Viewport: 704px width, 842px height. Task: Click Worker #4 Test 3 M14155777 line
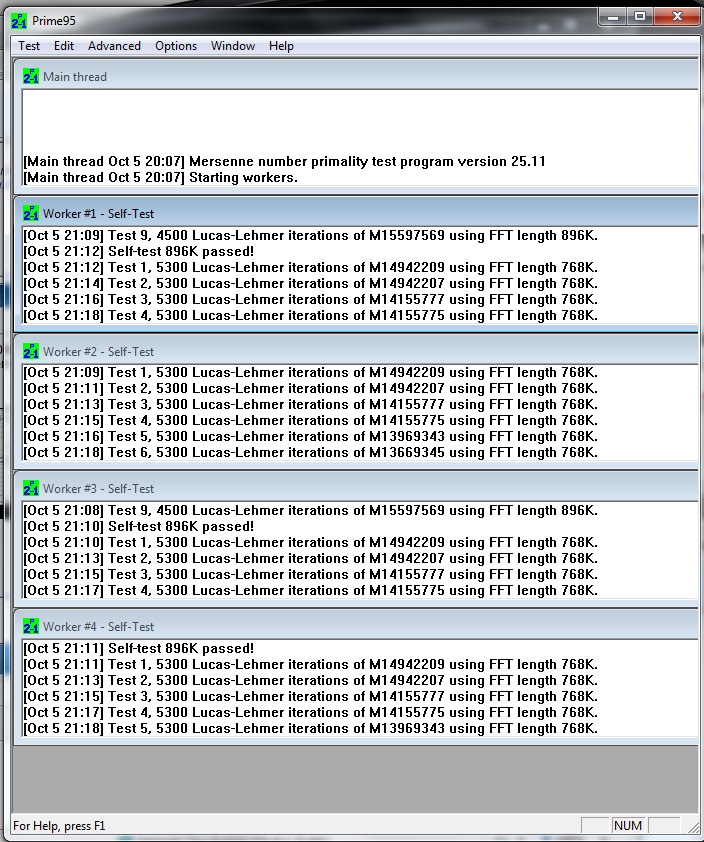click(x=310, y=696)
